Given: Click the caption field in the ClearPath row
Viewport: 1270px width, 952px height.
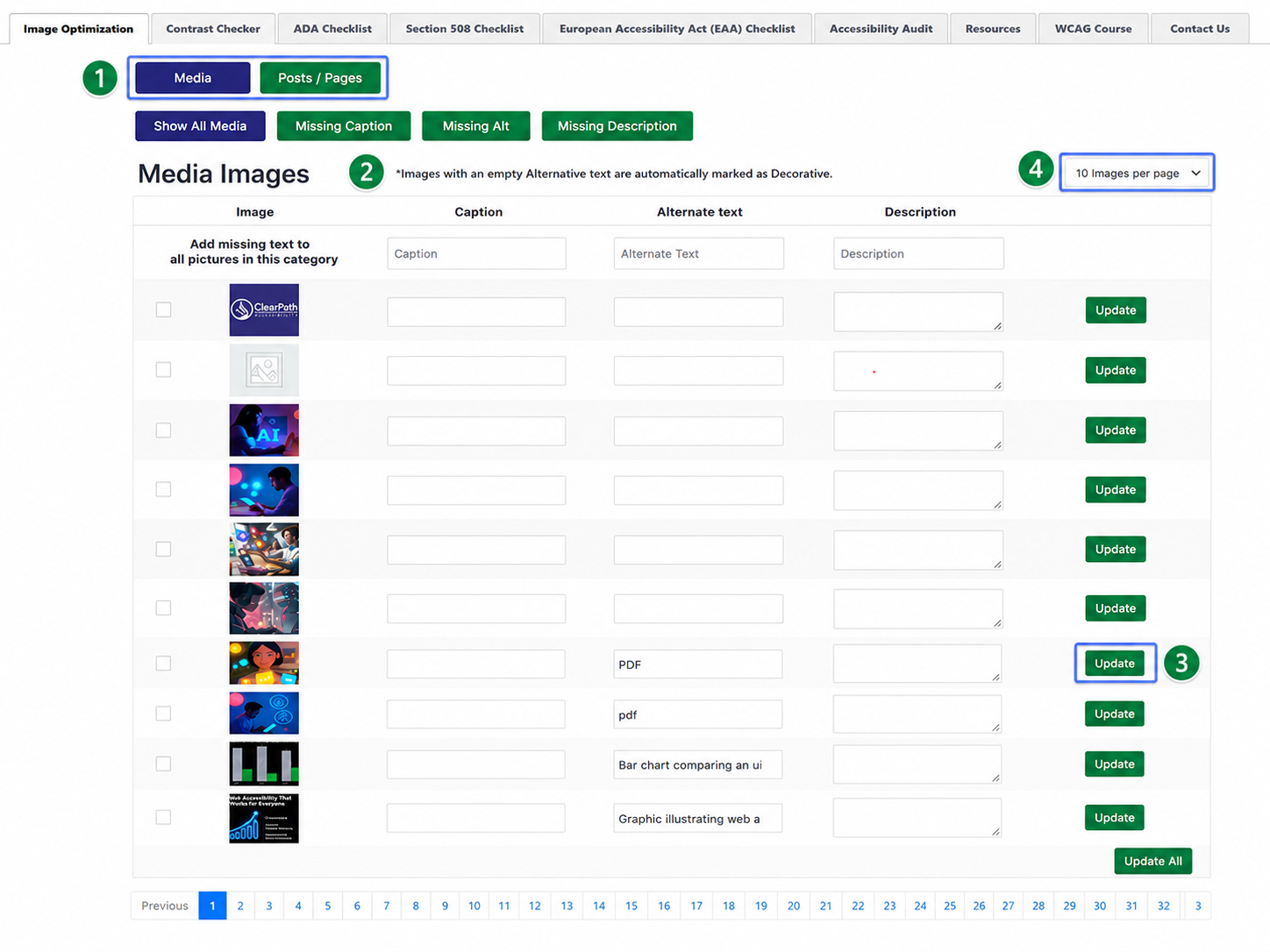Looking at the screenshot, I should pyautogui.click(x=476, y=311).
